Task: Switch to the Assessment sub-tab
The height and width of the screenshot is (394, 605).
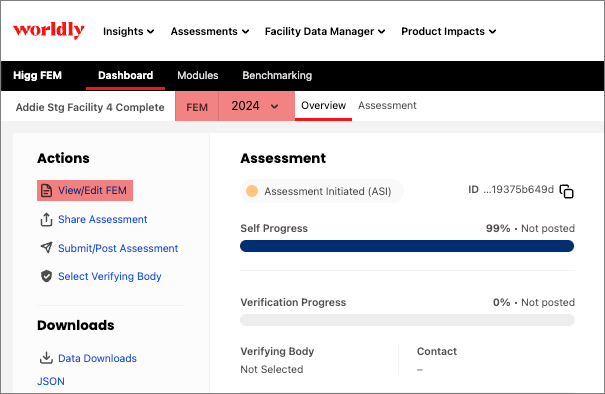Action: (x=387, y=105)
